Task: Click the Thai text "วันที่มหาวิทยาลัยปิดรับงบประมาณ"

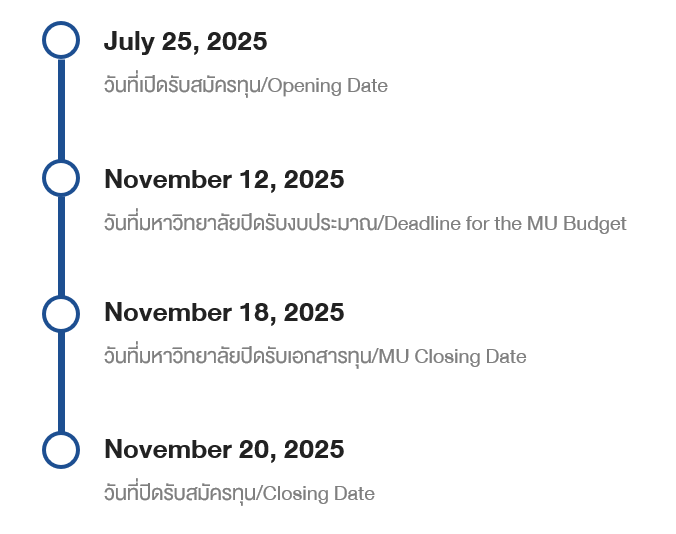Action: [240, 224]
